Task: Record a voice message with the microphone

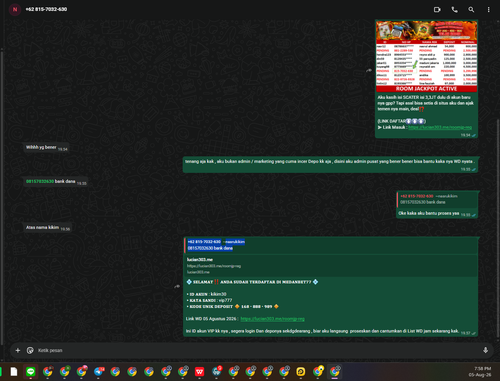Action: [485, 350]
